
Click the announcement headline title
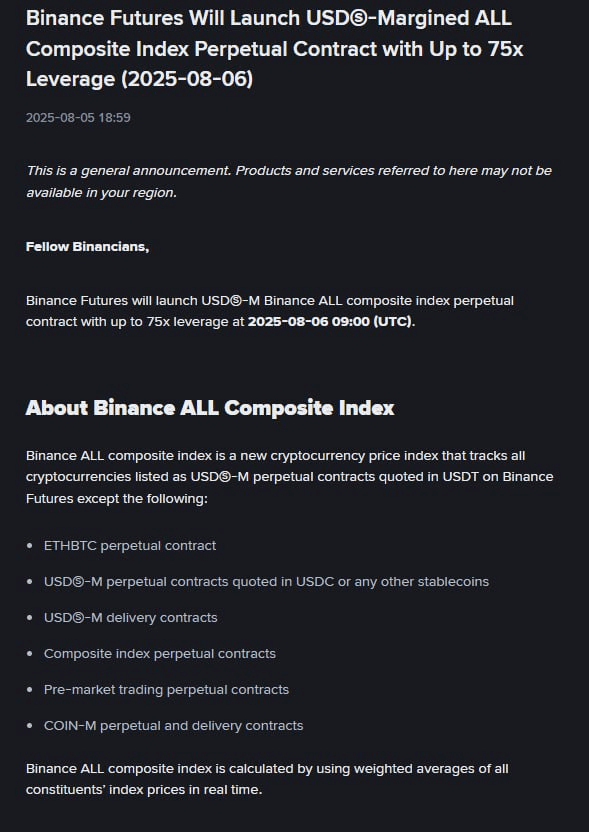click(x=274, y=48)
